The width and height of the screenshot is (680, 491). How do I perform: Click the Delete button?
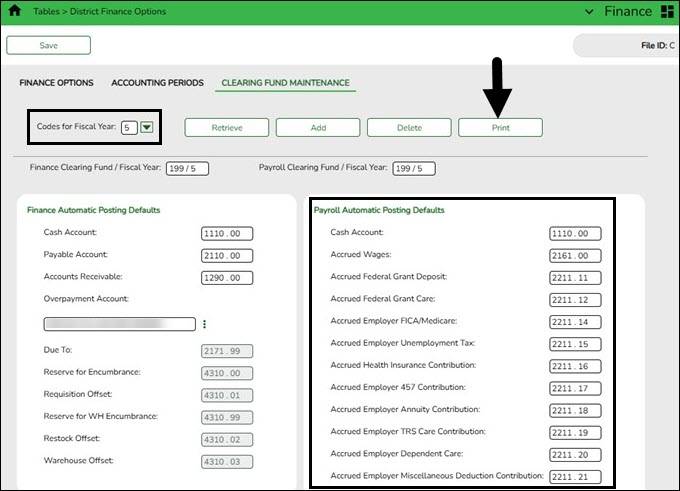coord(408,127)
